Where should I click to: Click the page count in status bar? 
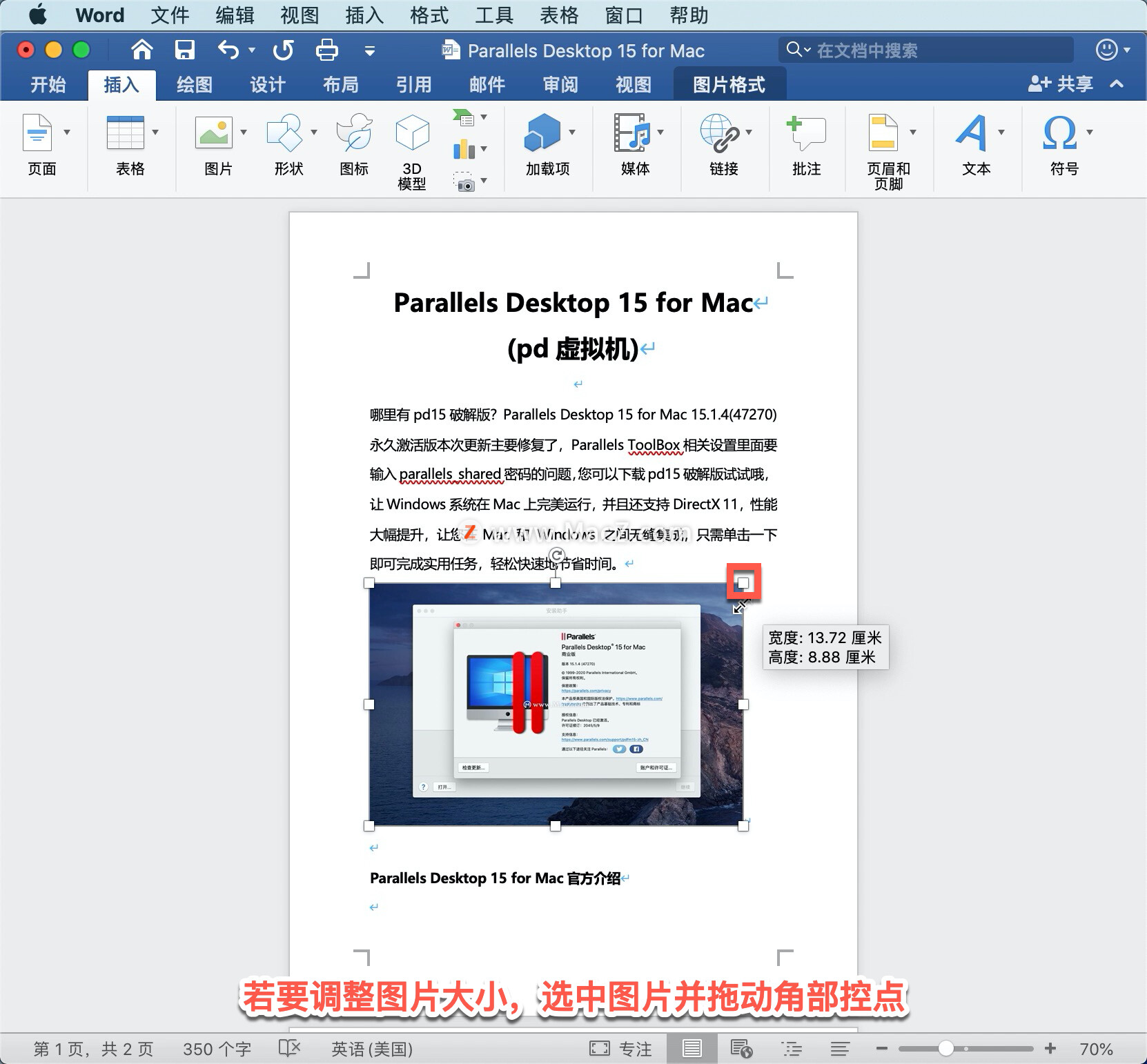[x=93, y=1049]
